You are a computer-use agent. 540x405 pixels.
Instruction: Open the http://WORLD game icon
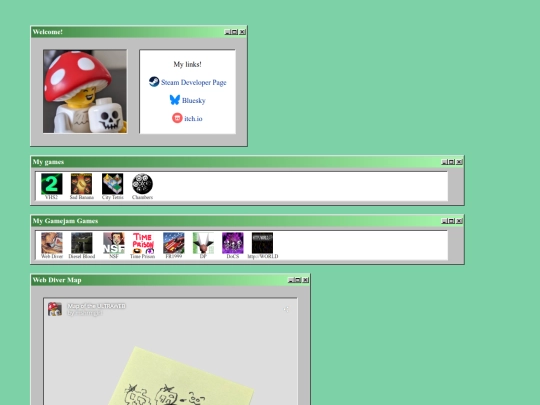click(x=262, y=243)
